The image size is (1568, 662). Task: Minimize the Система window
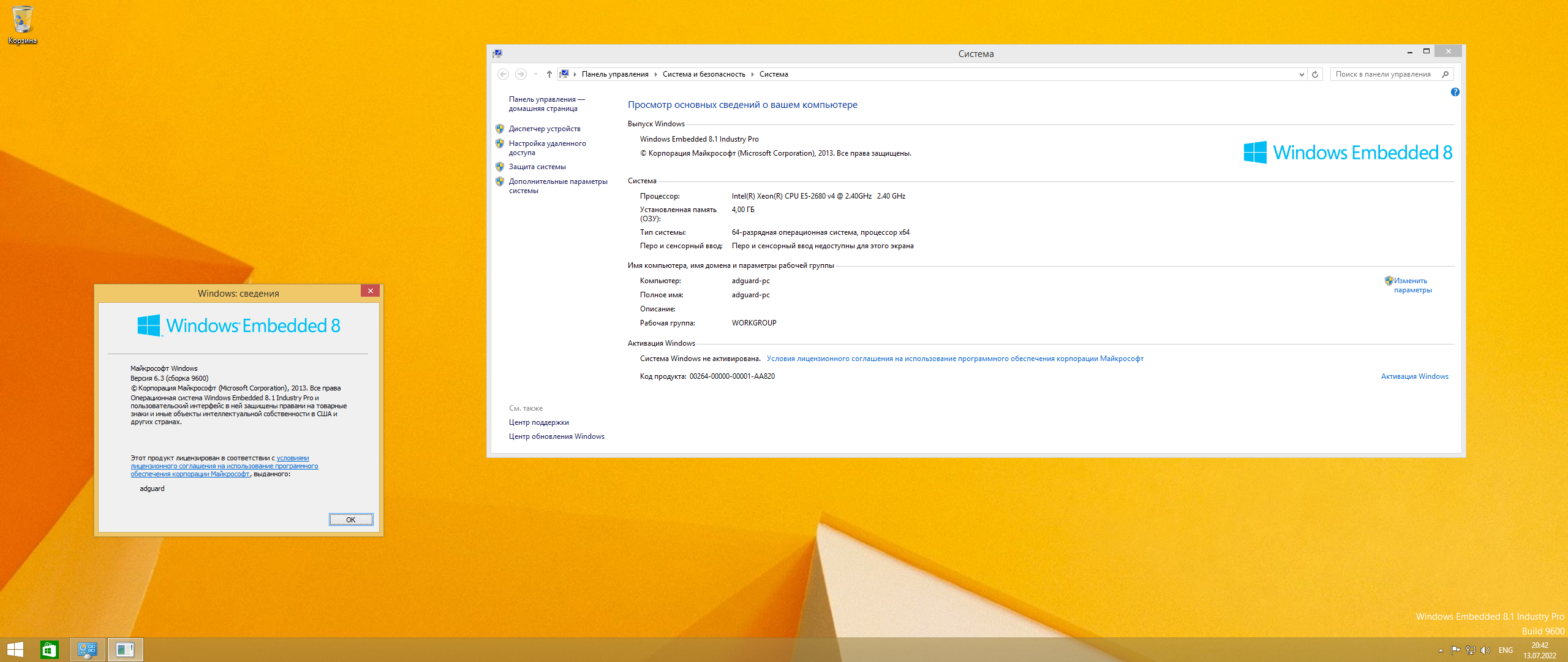(x=1409, y=52)
